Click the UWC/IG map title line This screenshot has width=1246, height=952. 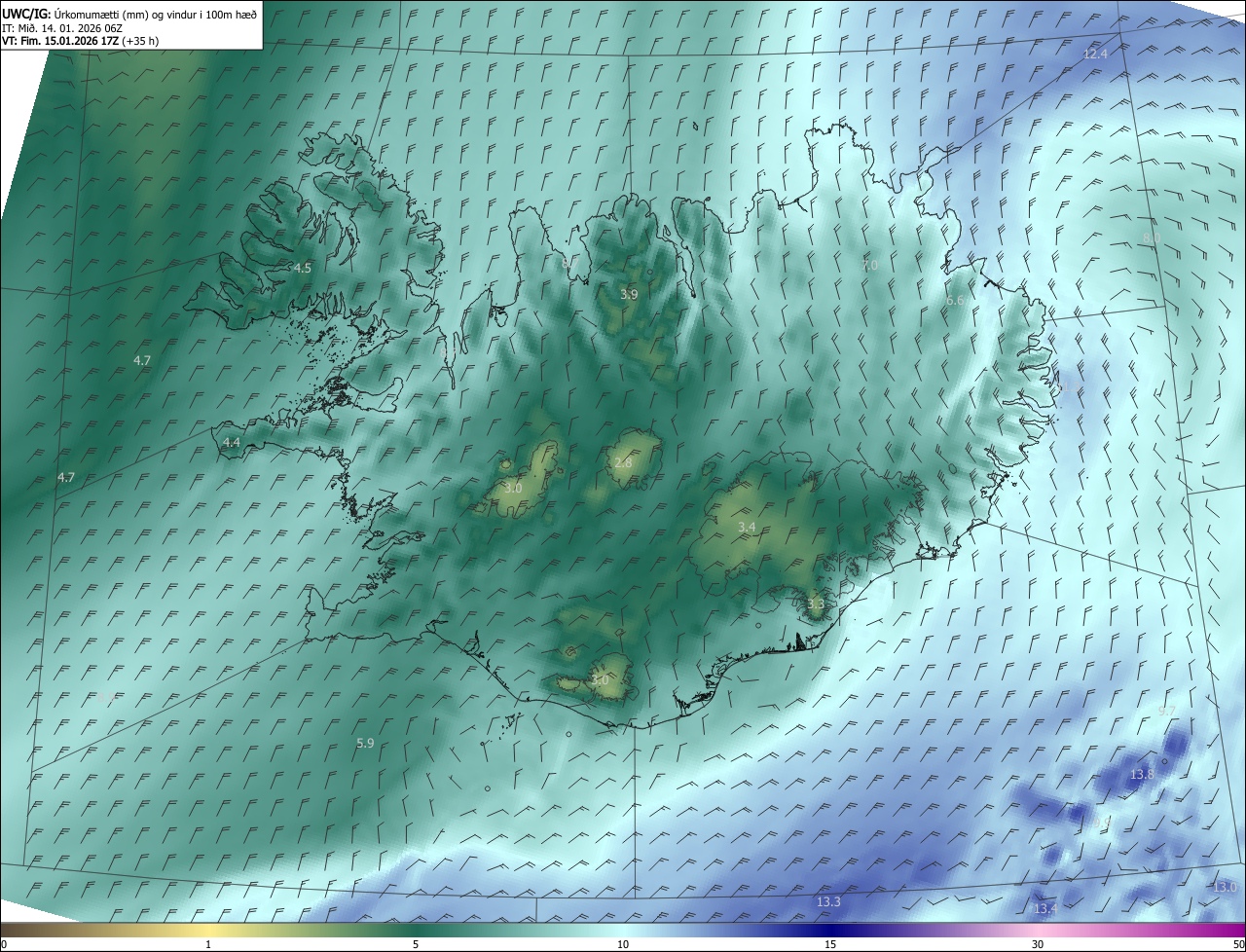[129, 14]
